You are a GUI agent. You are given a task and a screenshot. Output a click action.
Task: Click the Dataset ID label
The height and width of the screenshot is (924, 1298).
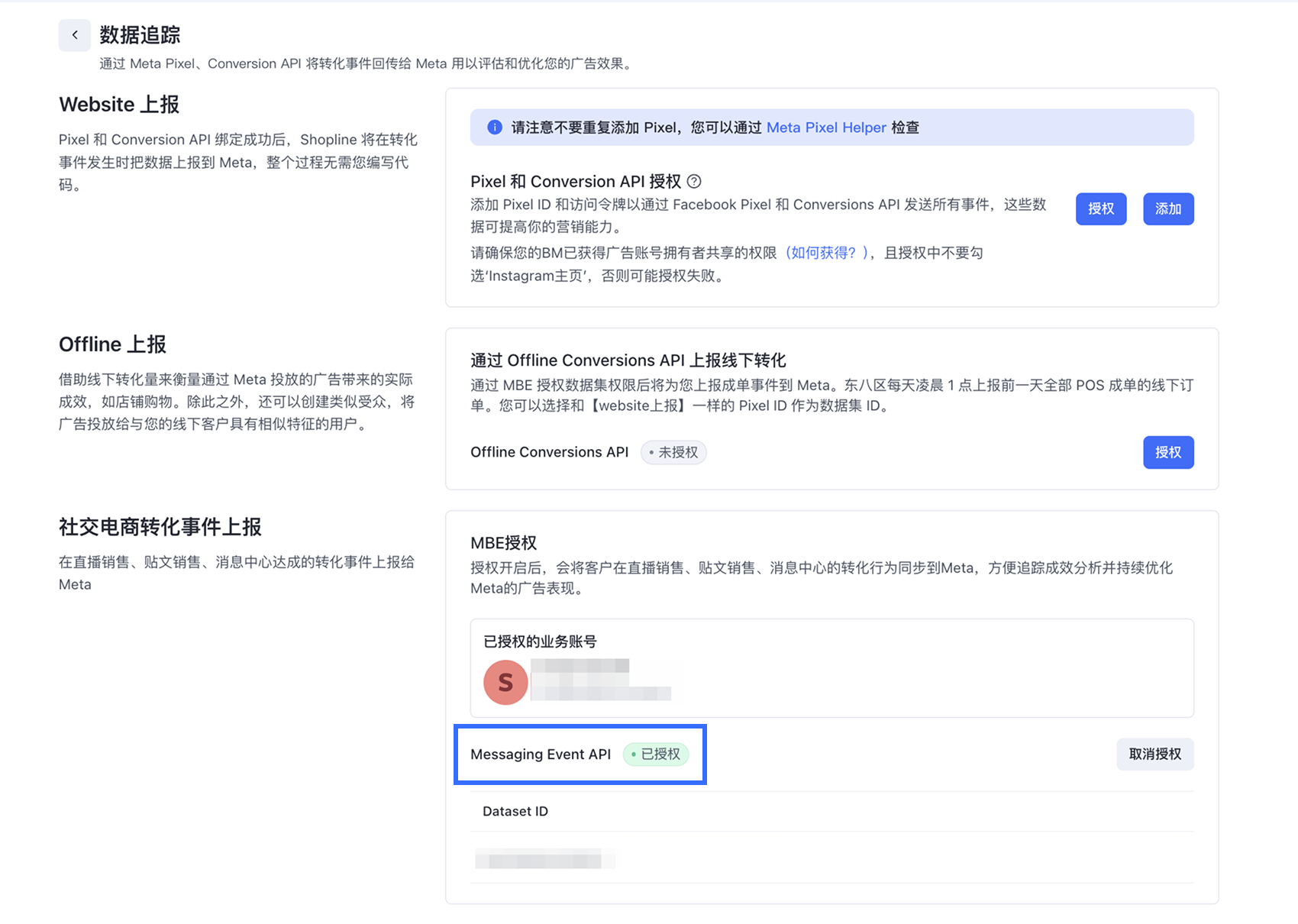click(515, 812)
